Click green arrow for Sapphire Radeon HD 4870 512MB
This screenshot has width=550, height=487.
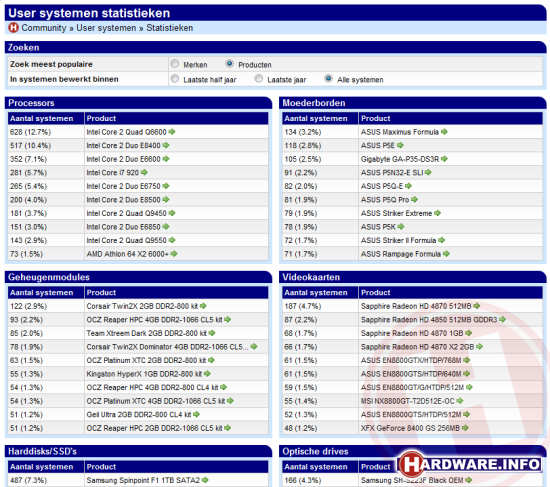point(477,306)
